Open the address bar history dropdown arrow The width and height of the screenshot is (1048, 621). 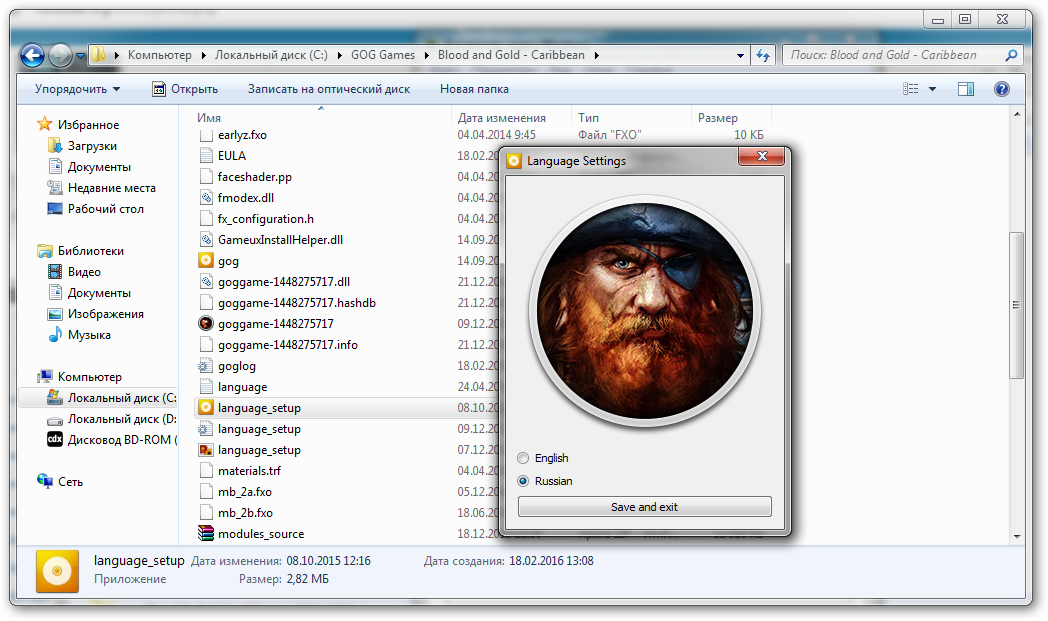(x=740, y=55)
